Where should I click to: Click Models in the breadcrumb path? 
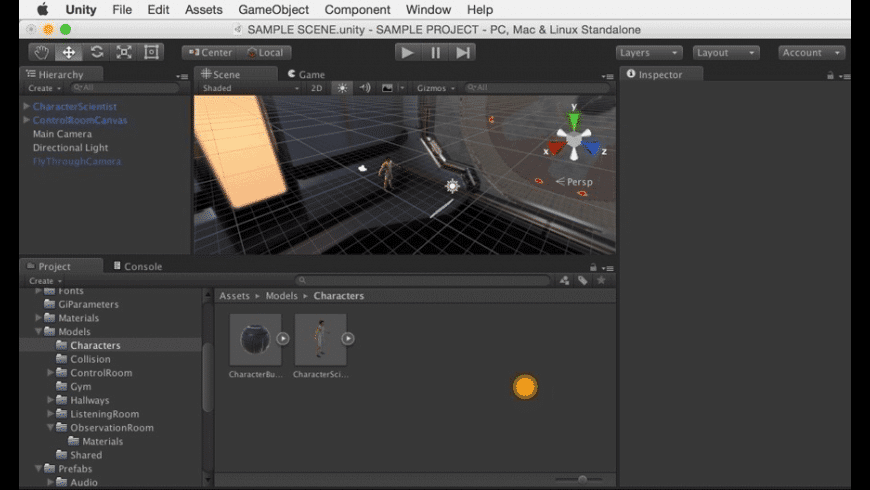coord(281,296)
